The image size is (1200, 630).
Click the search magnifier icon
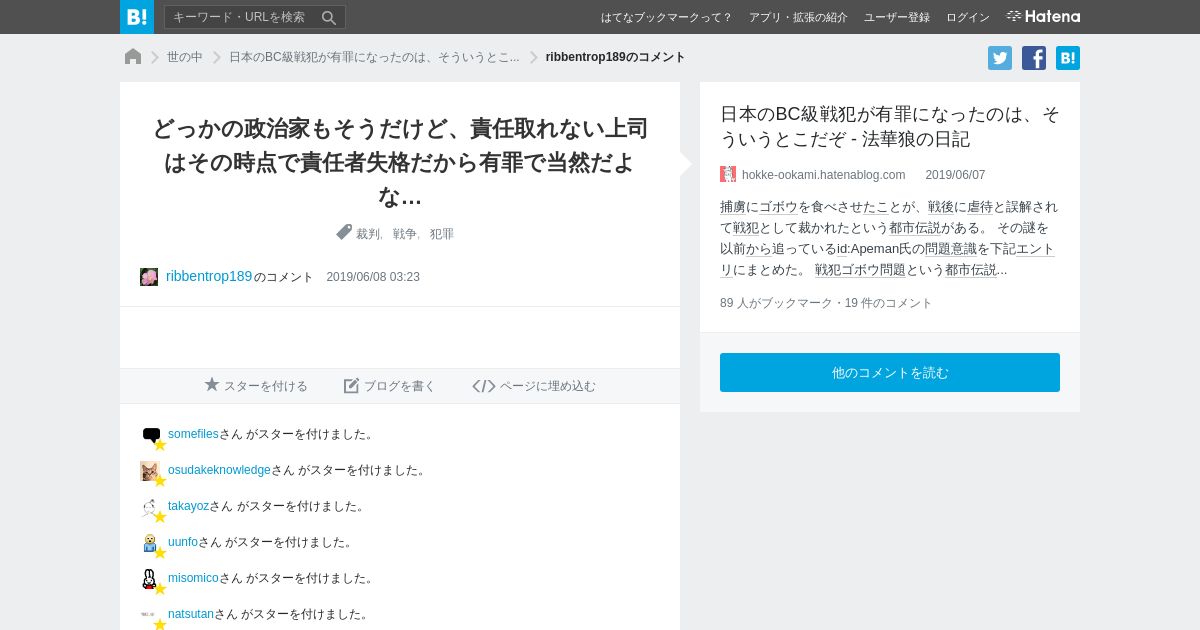(329, 17)
